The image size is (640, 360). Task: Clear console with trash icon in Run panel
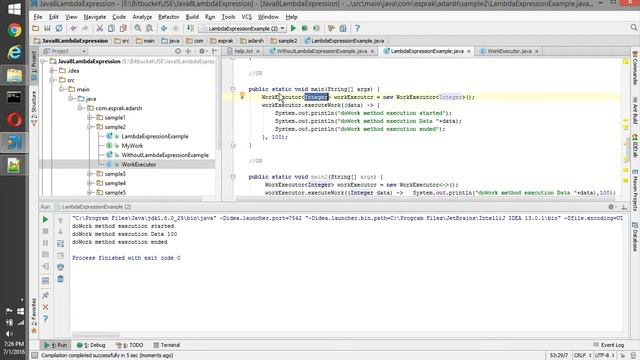[x=60, y=279]
